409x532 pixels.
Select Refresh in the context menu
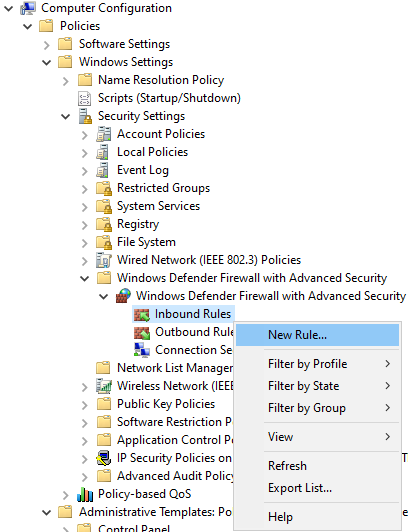point(317,466)
